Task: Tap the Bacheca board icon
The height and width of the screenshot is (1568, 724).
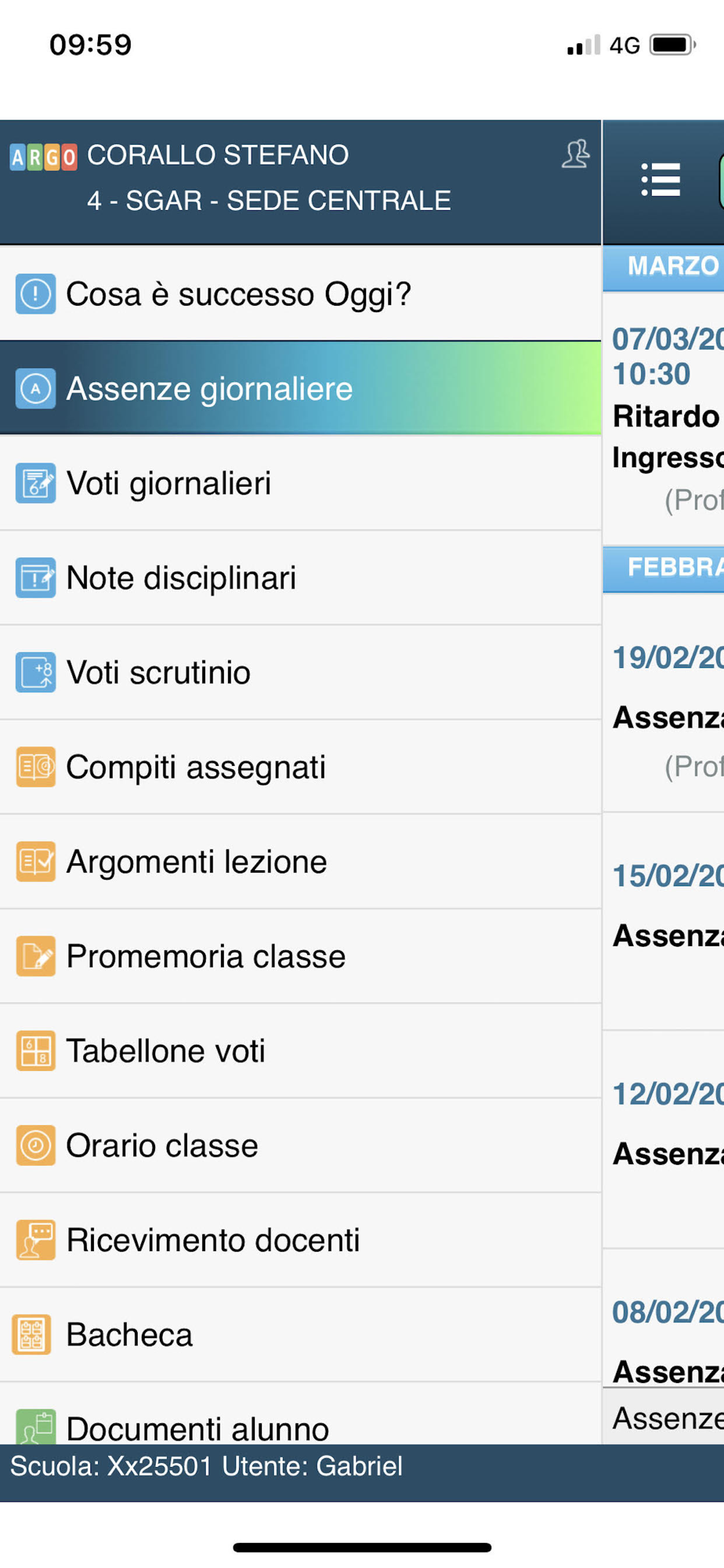Action: point(32,1334)
